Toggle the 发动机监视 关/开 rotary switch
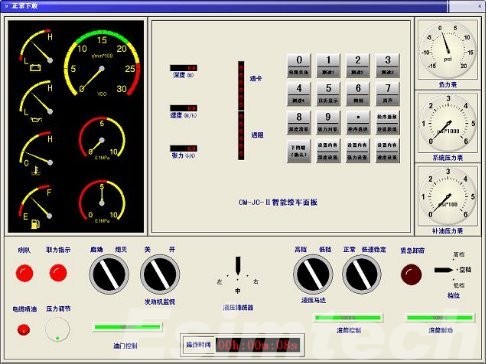This screenshot has height=364, width=486. click(160, 274)
